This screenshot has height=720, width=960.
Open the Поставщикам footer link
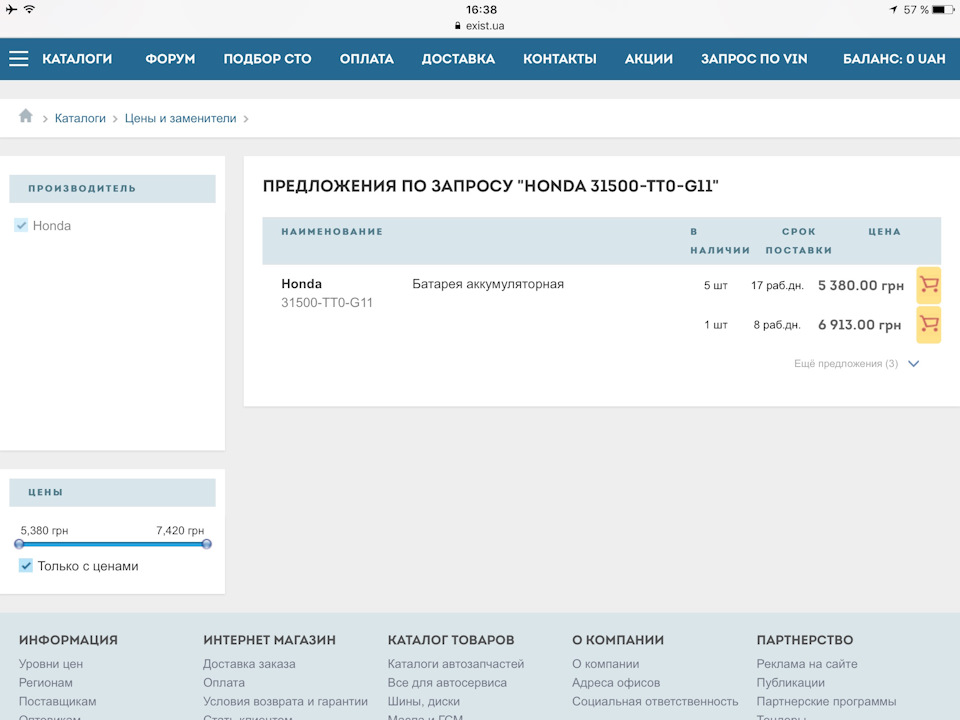click(58, 702)
